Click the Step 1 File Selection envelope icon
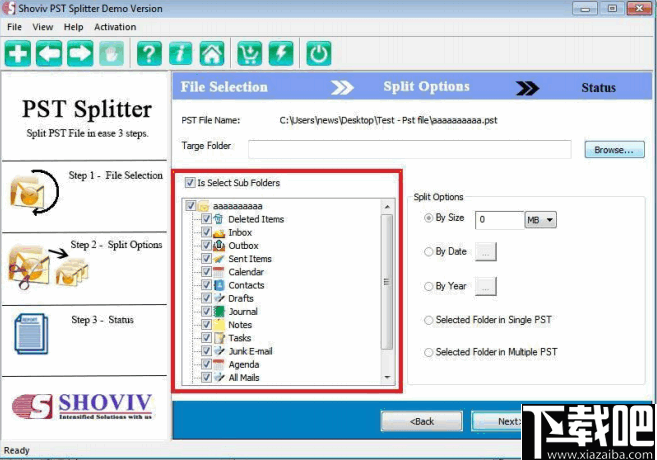Image resolution: width=657 pixels, height=460 pixels. [x=34, y=193]
